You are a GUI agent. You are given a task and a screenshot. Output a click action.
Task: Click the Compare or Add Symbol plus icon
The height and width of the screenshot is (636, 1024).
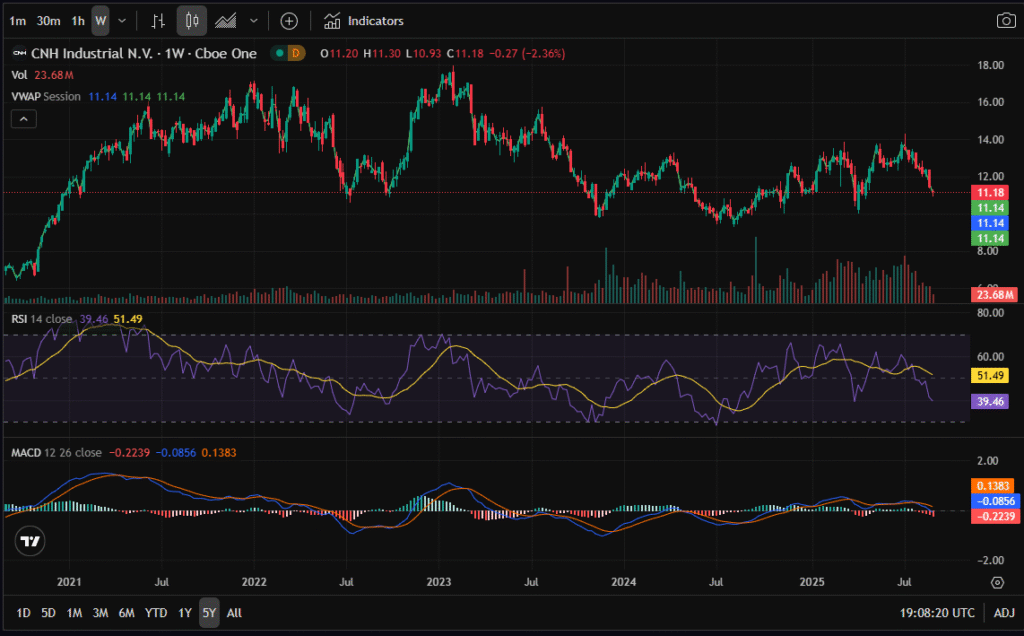[289, 20]
